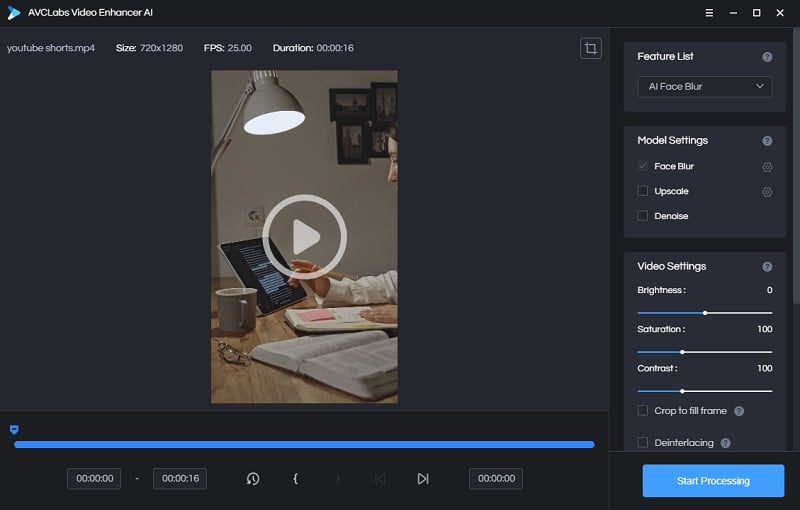Click Start Processing button

713,481
